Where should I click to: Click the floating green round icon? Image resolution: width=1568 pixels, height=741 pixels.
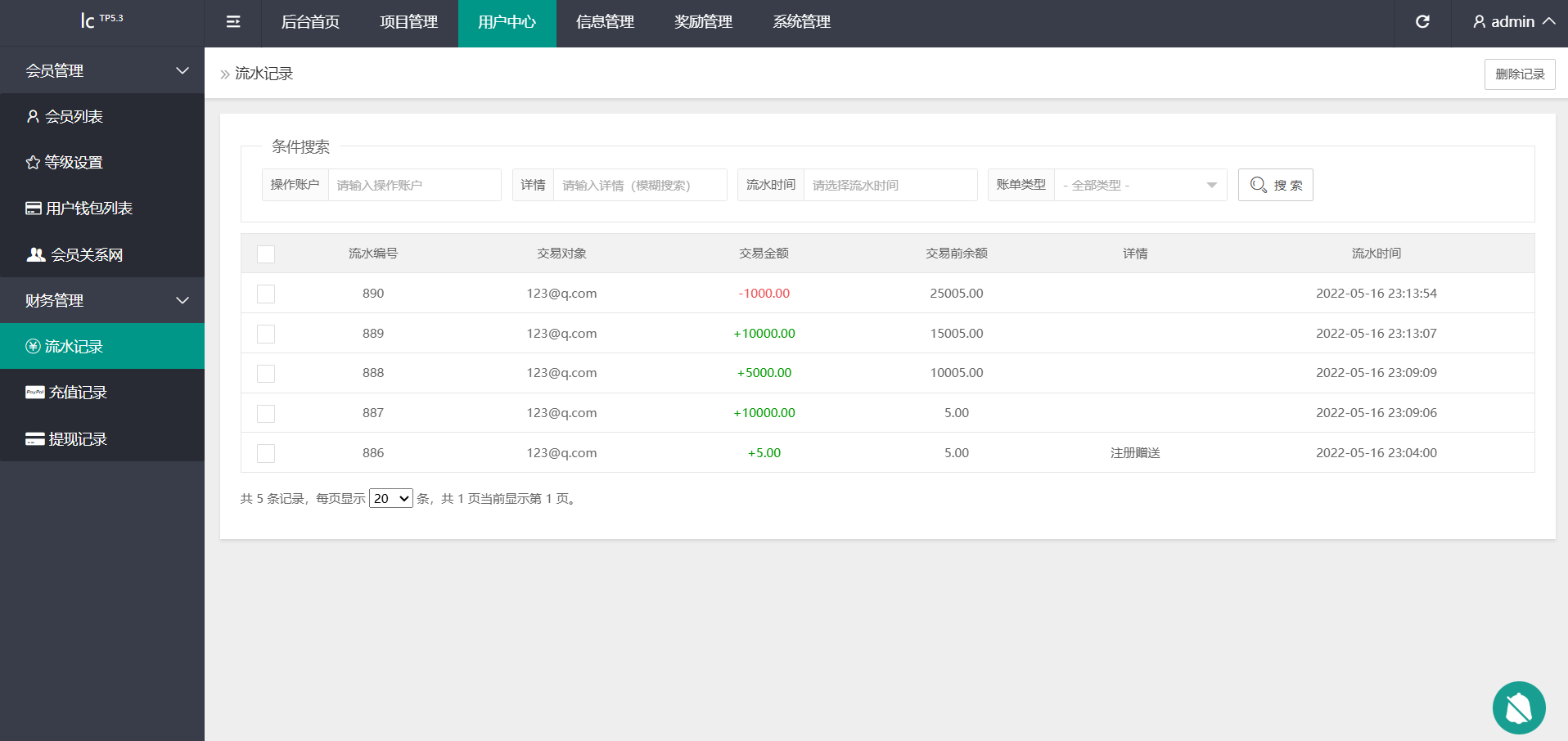(1518, 707)
